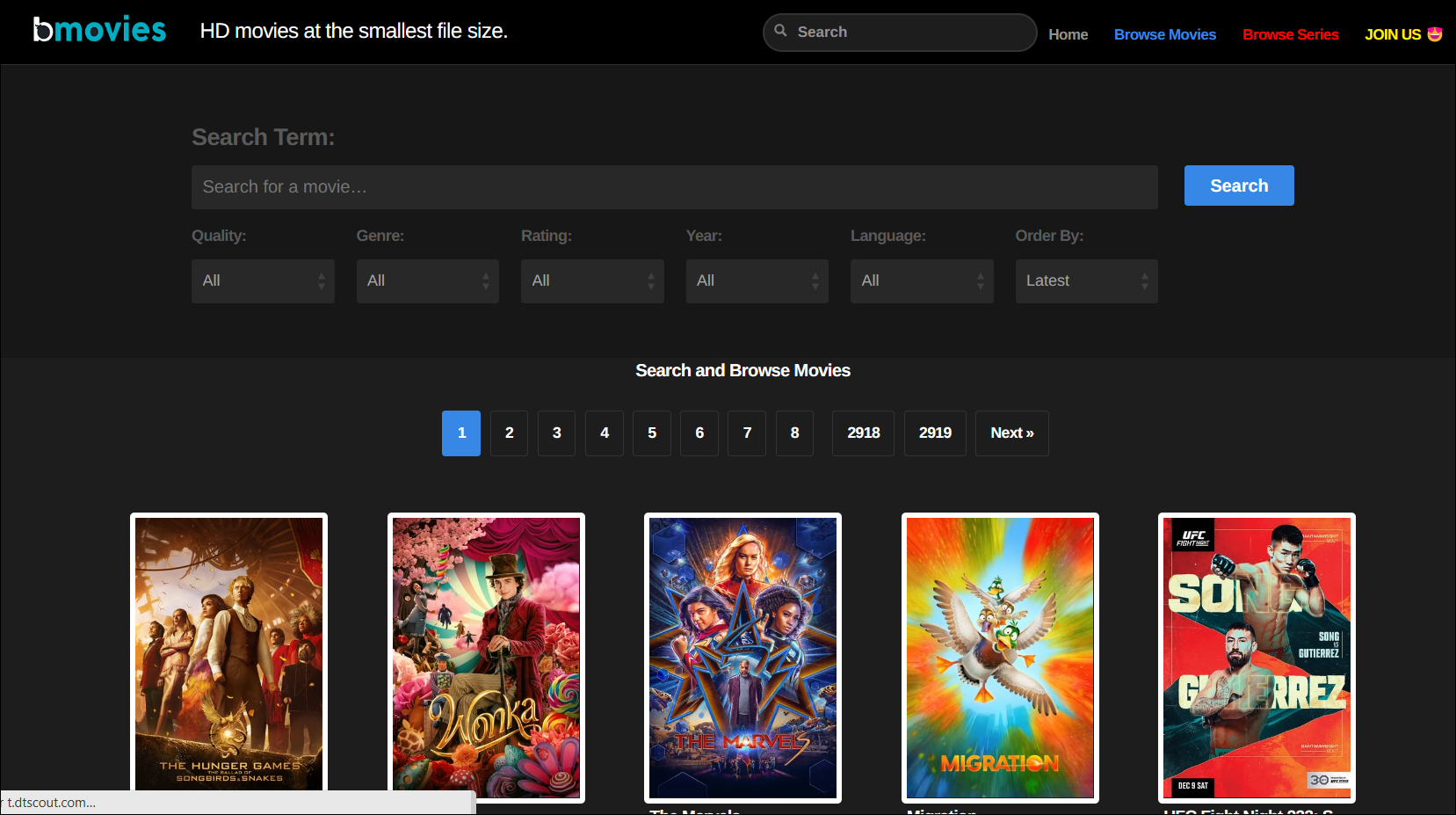Image resolution: width=1456 pixels, height=815 pixels.
Task: Click the bmovies logo
Action: coord(98,29)
